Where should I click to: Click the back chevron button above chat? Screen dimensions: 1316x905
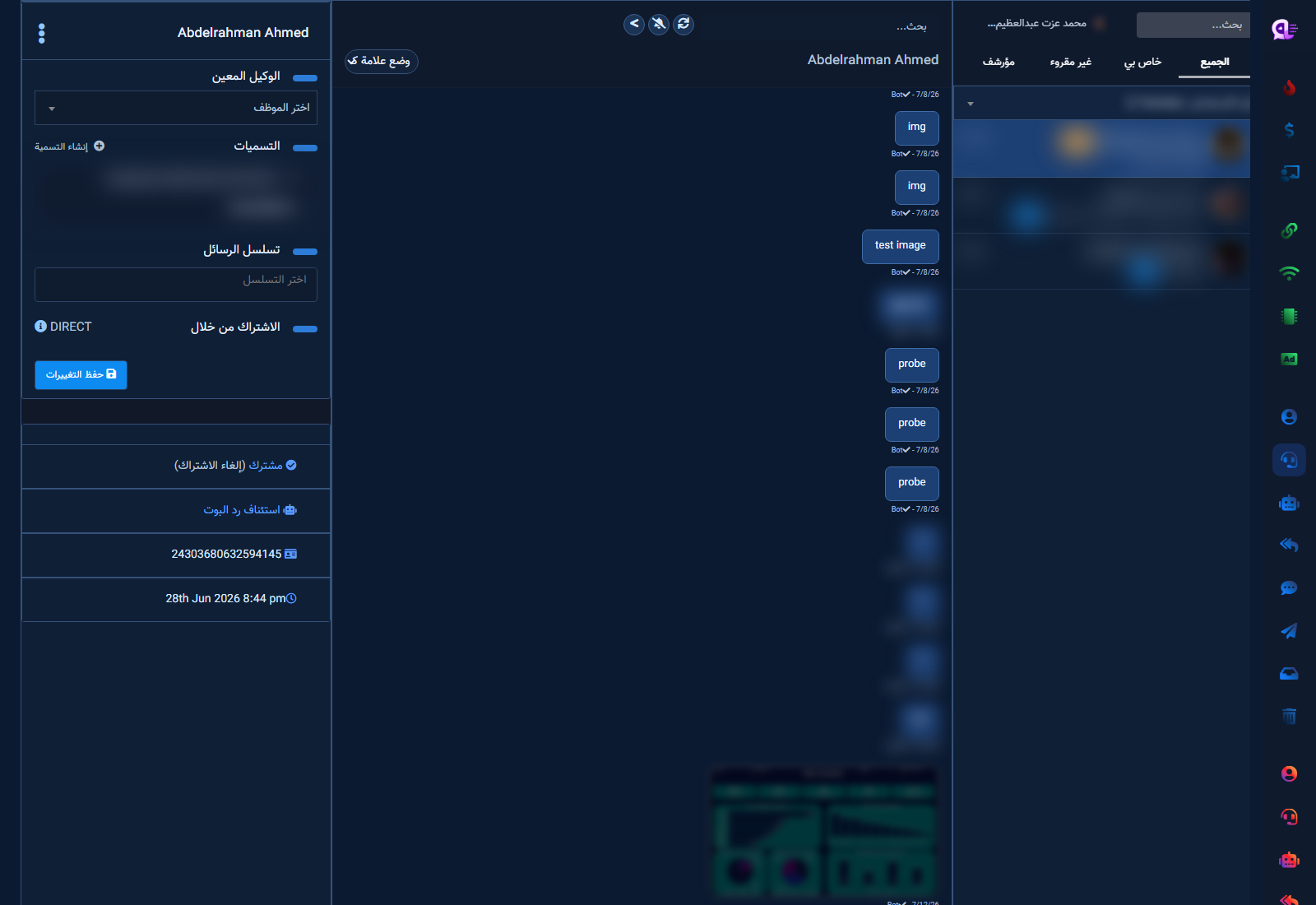(x=634, y=24)
